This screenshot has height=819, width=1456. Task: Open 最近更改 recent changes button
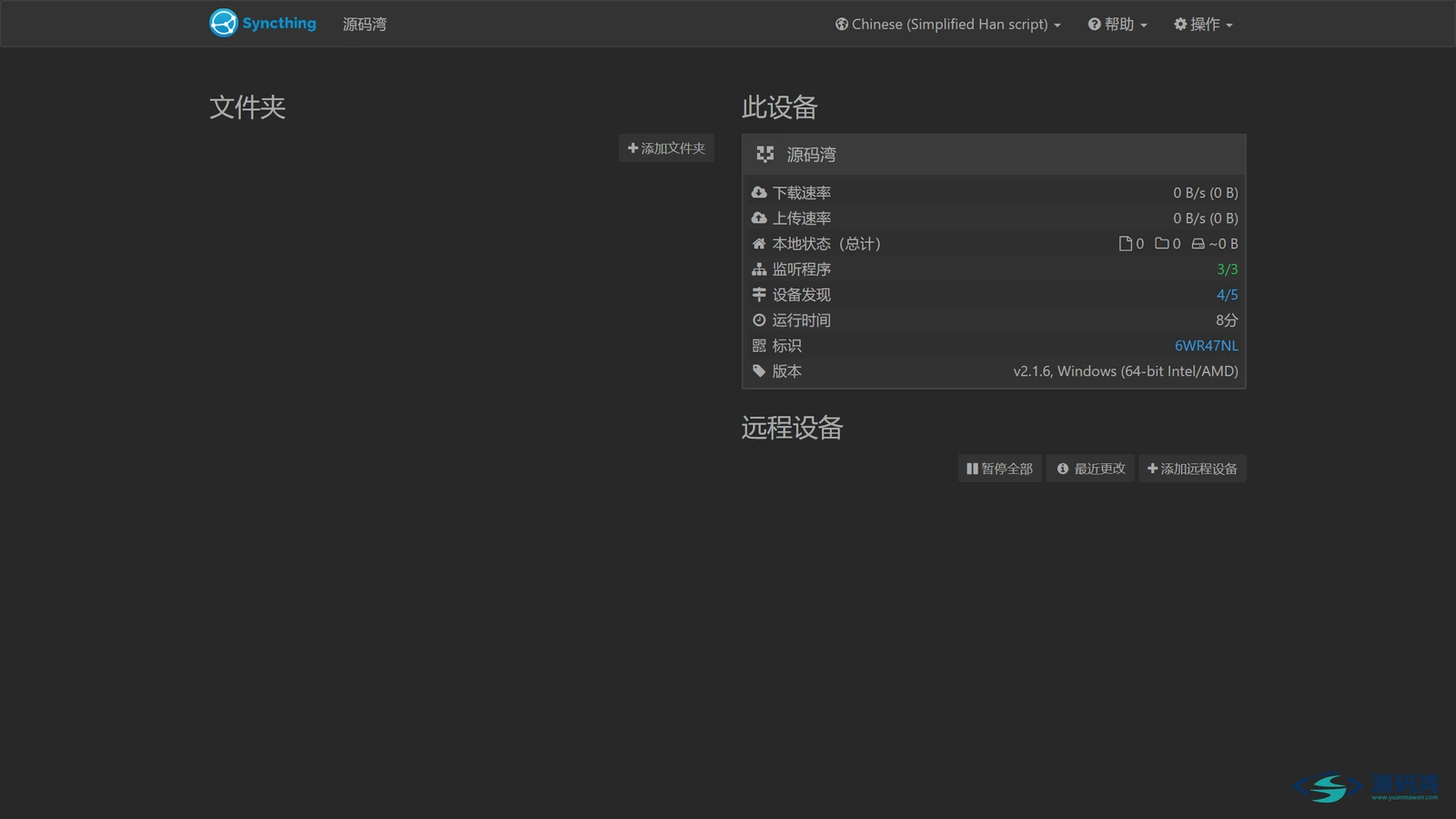1090,469
